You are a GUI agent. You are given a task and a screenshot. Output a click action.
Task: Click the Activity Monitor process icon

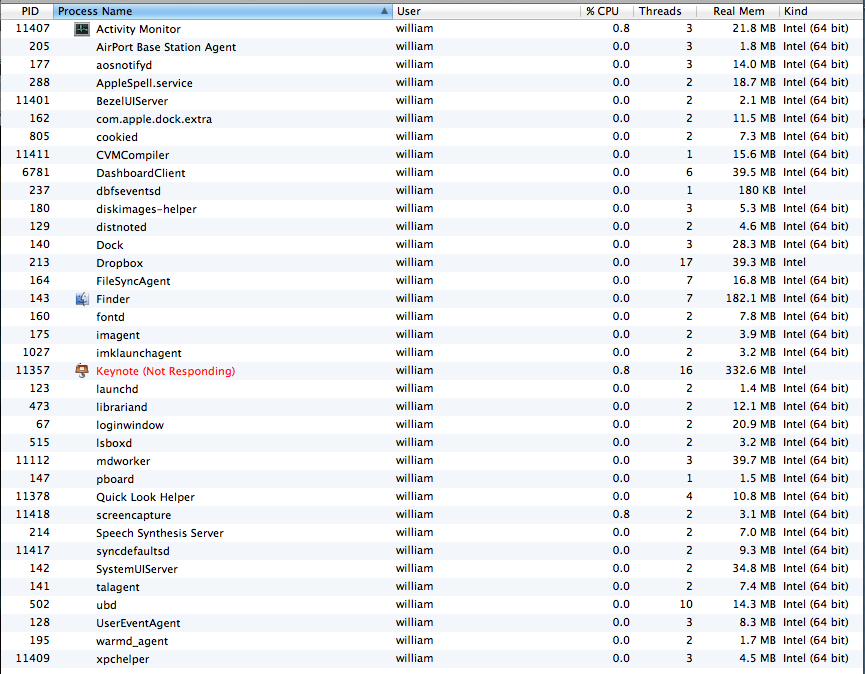tap(82, 29)
